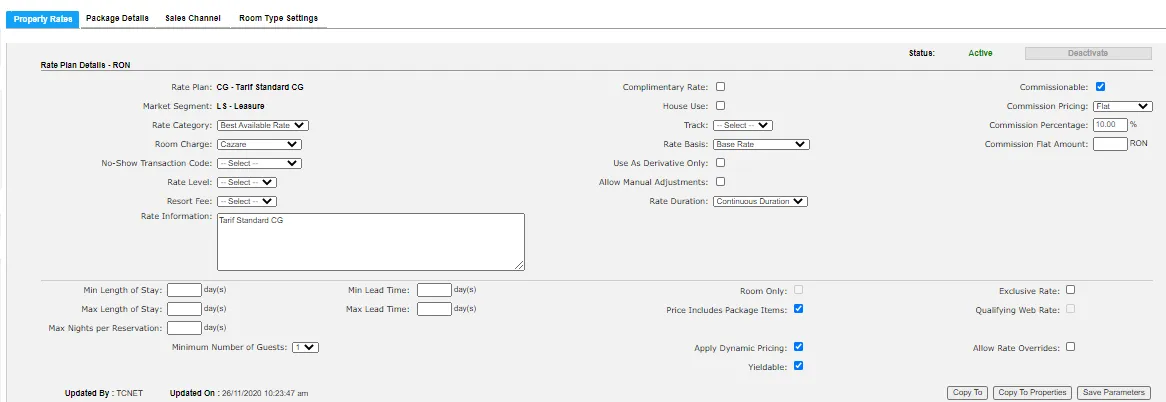The width and height of the screenshot is (1166, 402).
Task: Disable Apply Dynamic Pricing checkbox
Action: (x=798, y=346)
